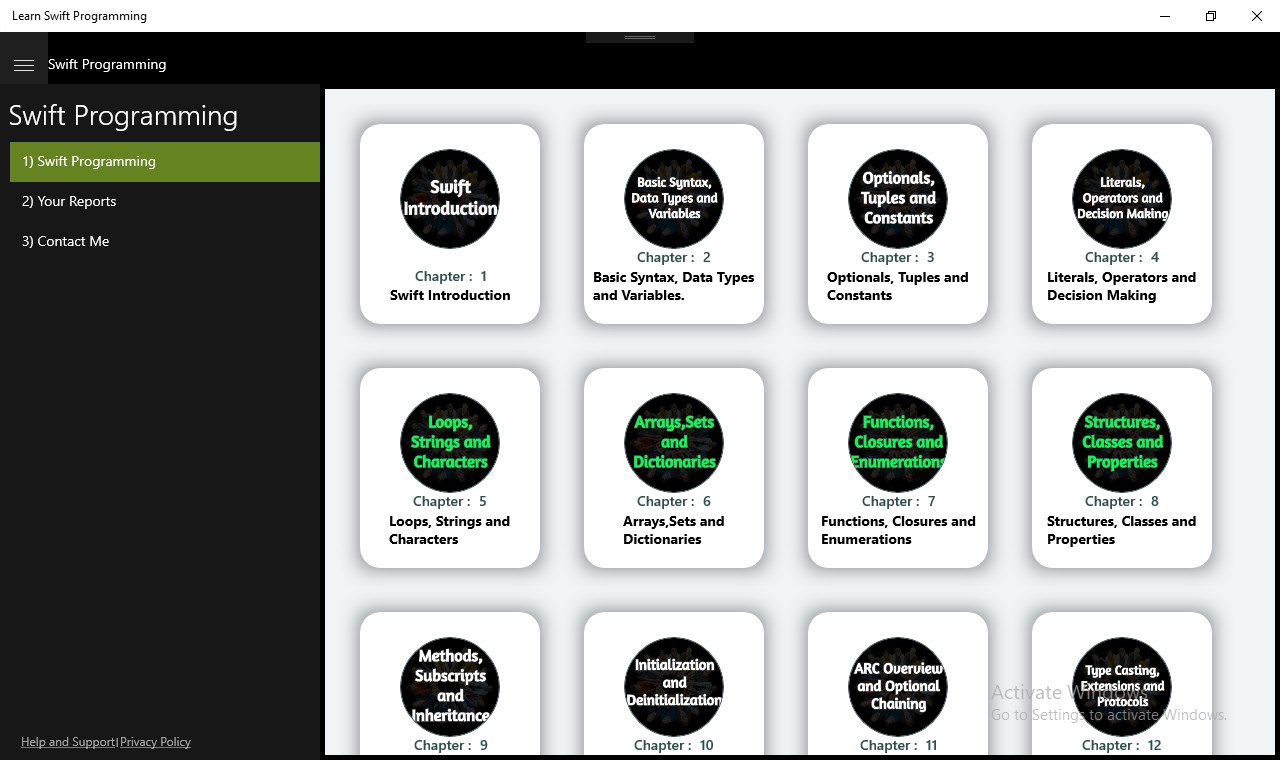This screenshot has width=1280, height=760.
Task: Click the 'Literals, Operators and Decision Making' title under Chapter 4
Action: point(1122,286)
